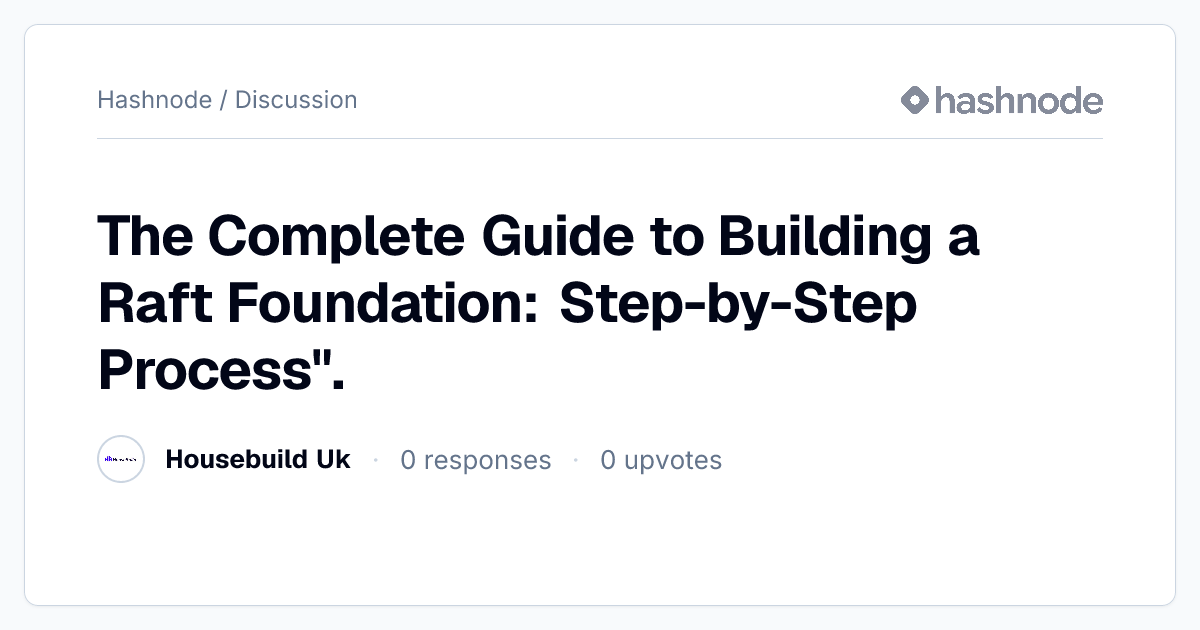Screen dimensions: 1200x630
Task: Click the word "upvotes" label
Action: coord(673,461)
